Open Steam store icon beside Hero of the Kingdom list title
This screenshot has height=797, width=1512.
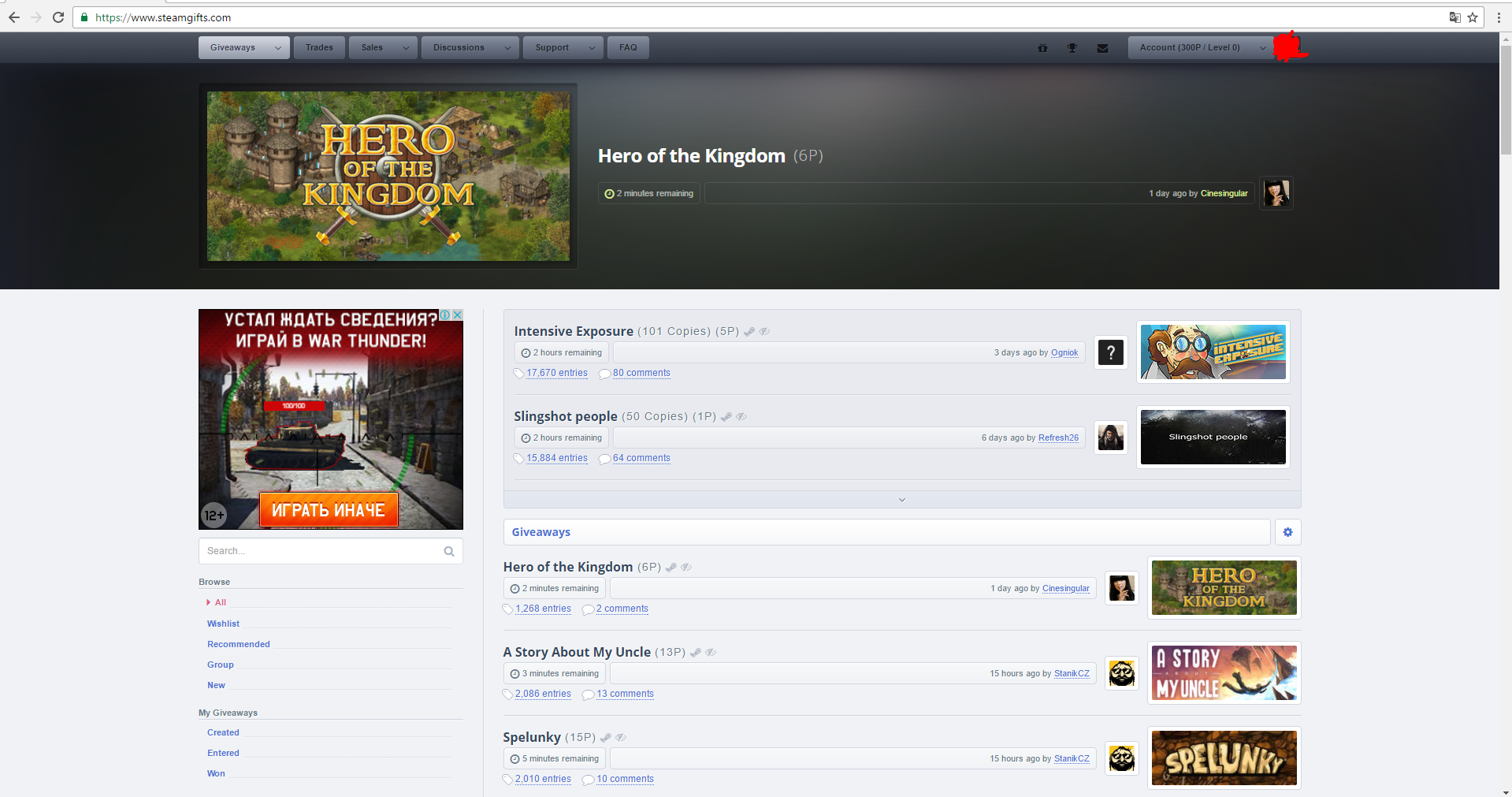(x=671, y=568)
